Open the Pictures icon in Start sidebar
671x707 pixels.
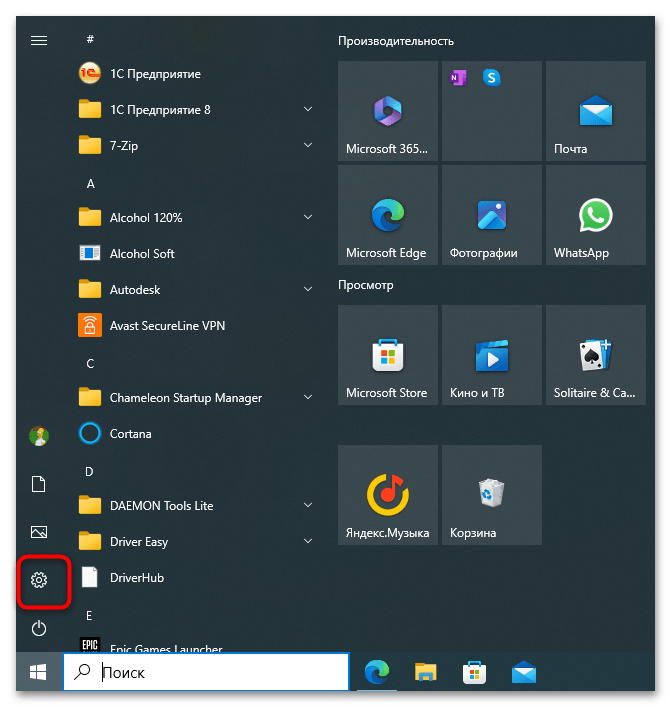click(x=39, y=532)
